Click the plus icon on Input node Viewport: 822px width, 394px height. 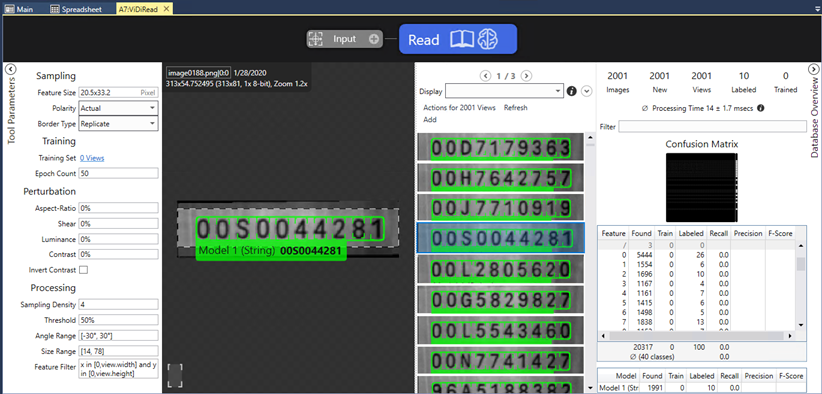click(x=374, y=39)
